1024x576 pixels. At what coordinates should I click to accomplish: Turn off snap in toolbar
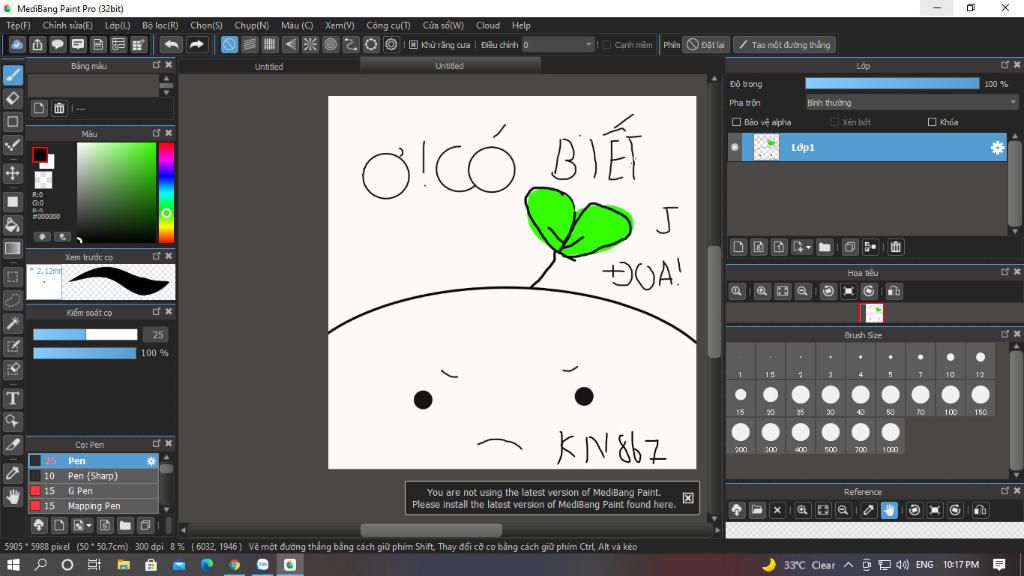[229, 44]
